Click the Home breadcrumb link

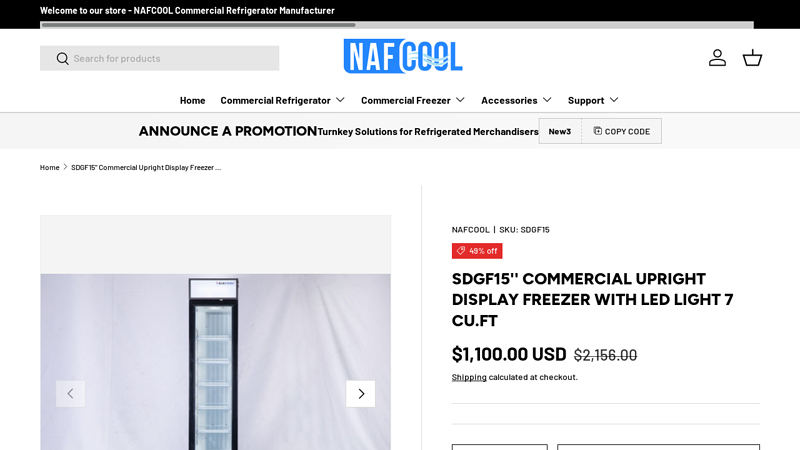[x=49, y=167]
